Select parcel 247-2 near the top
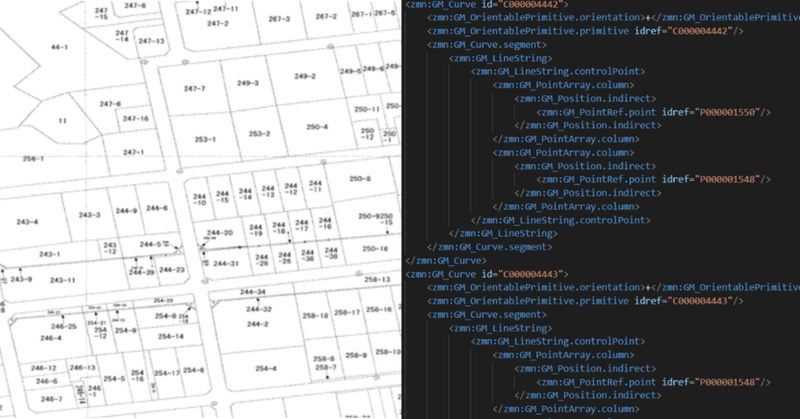 218,23
